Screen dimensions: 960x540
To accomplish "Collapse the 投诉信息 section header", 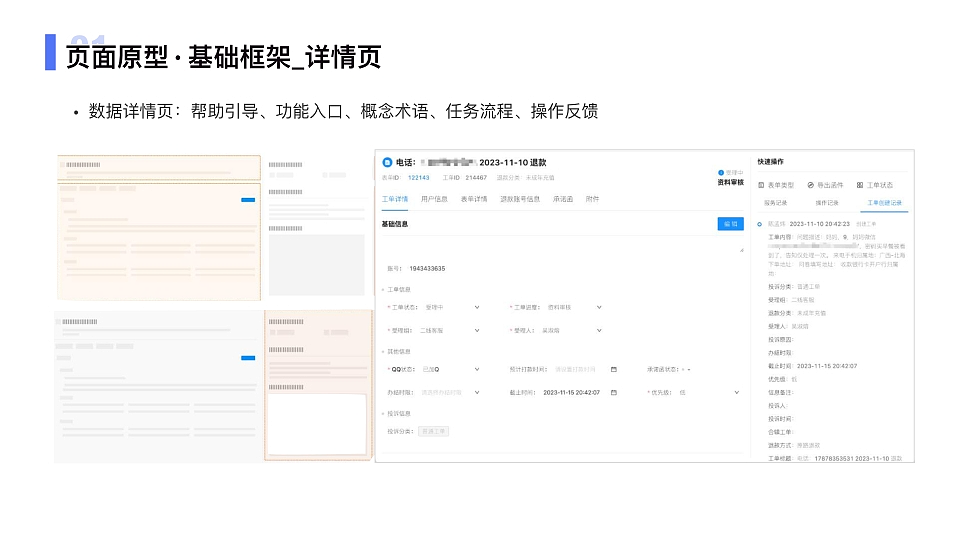I will 397,413.
